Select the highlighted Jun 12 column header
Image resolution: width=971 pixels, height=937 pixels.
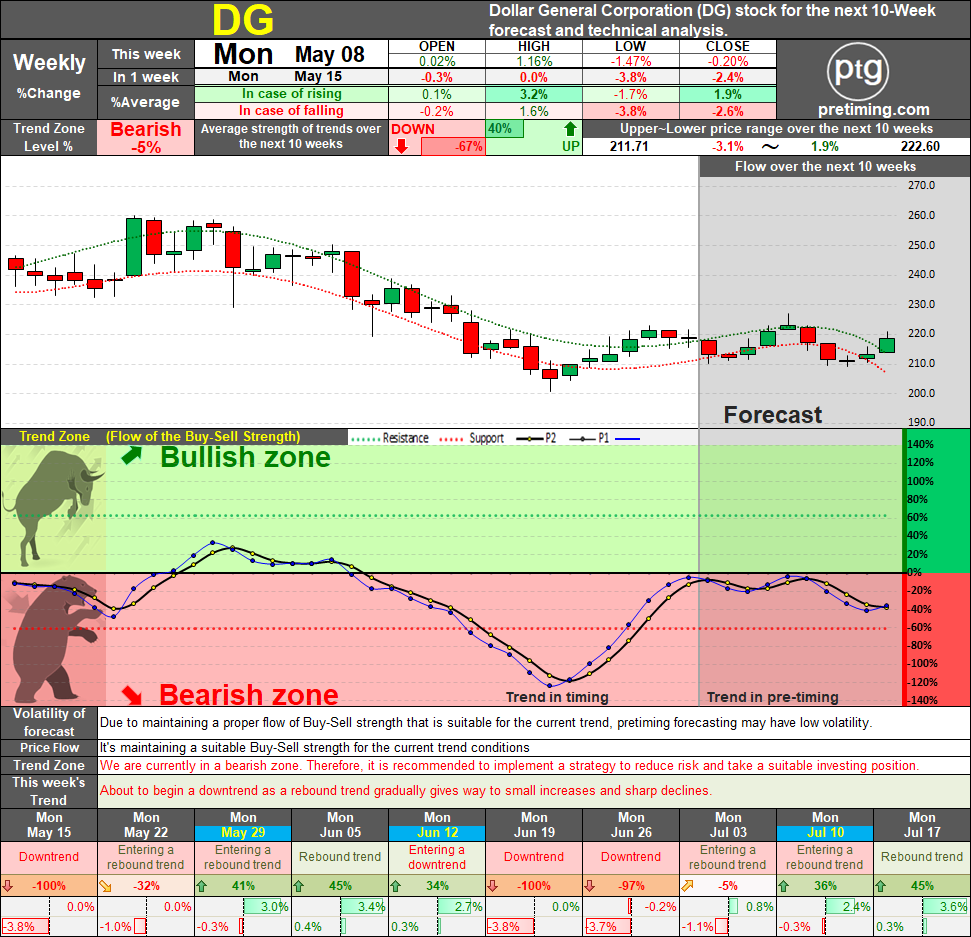pos(437,825)
